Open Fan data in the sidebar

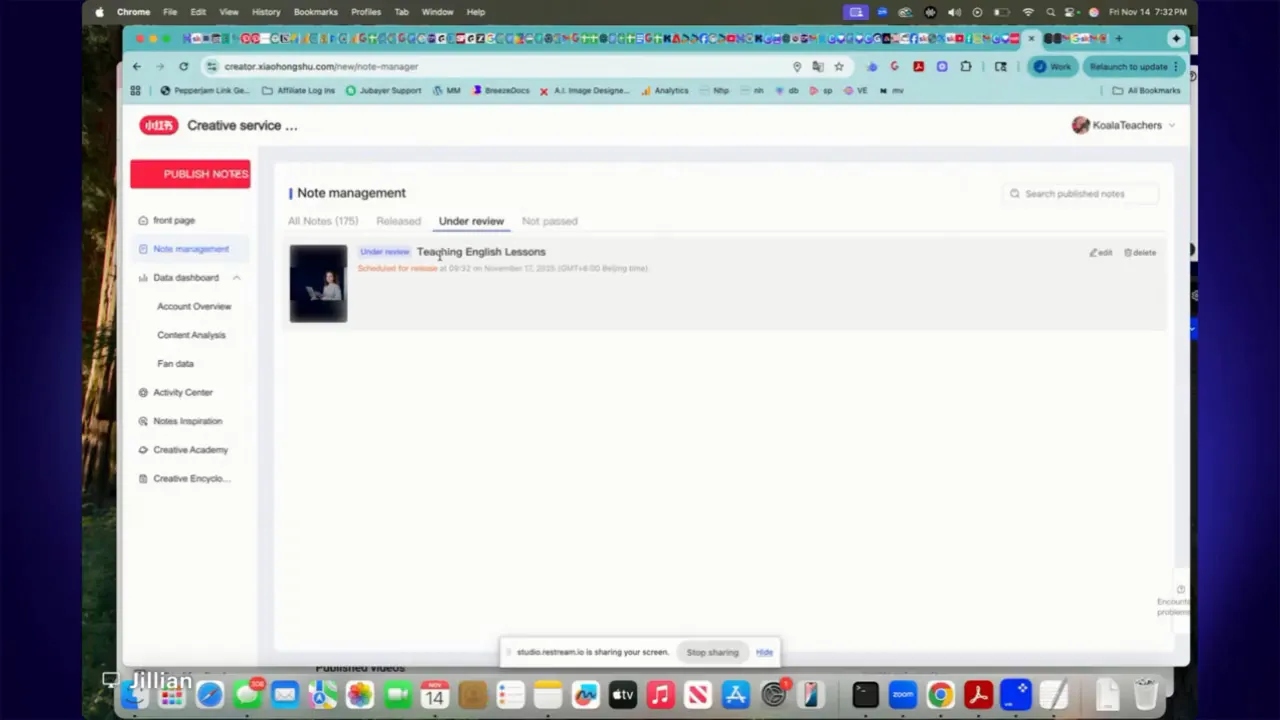175,364
